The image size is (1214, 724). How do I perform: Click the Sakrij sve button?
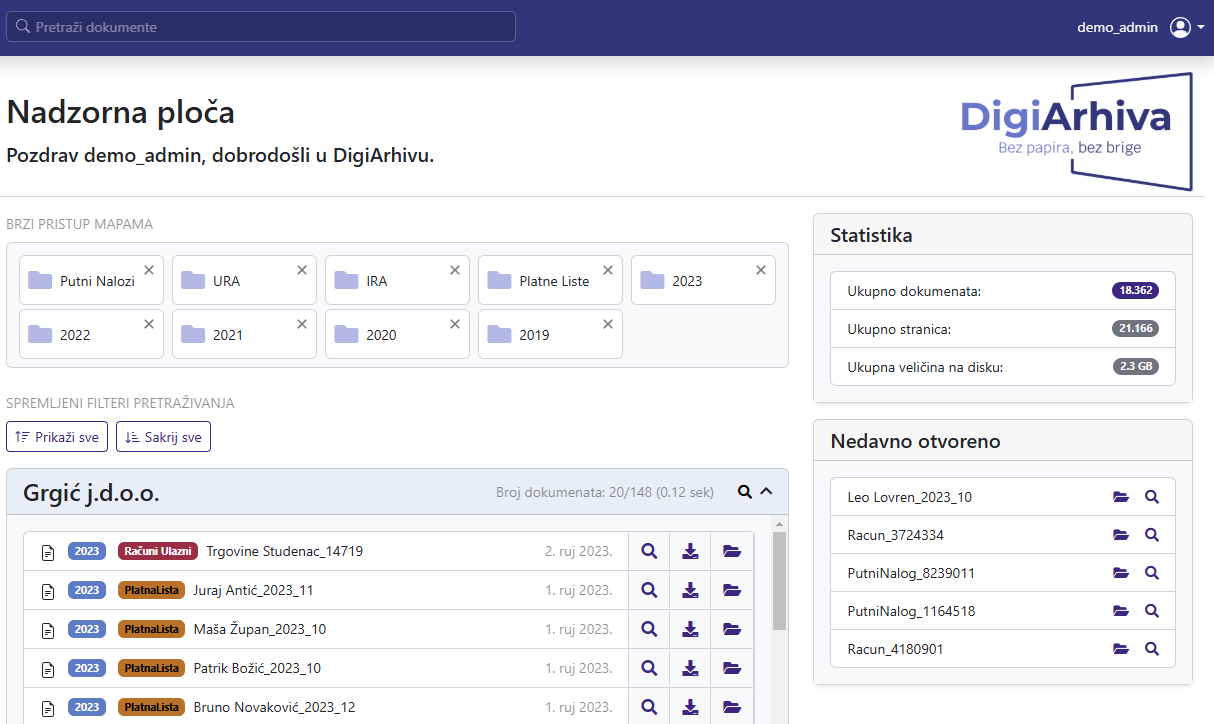coord(163,436)
